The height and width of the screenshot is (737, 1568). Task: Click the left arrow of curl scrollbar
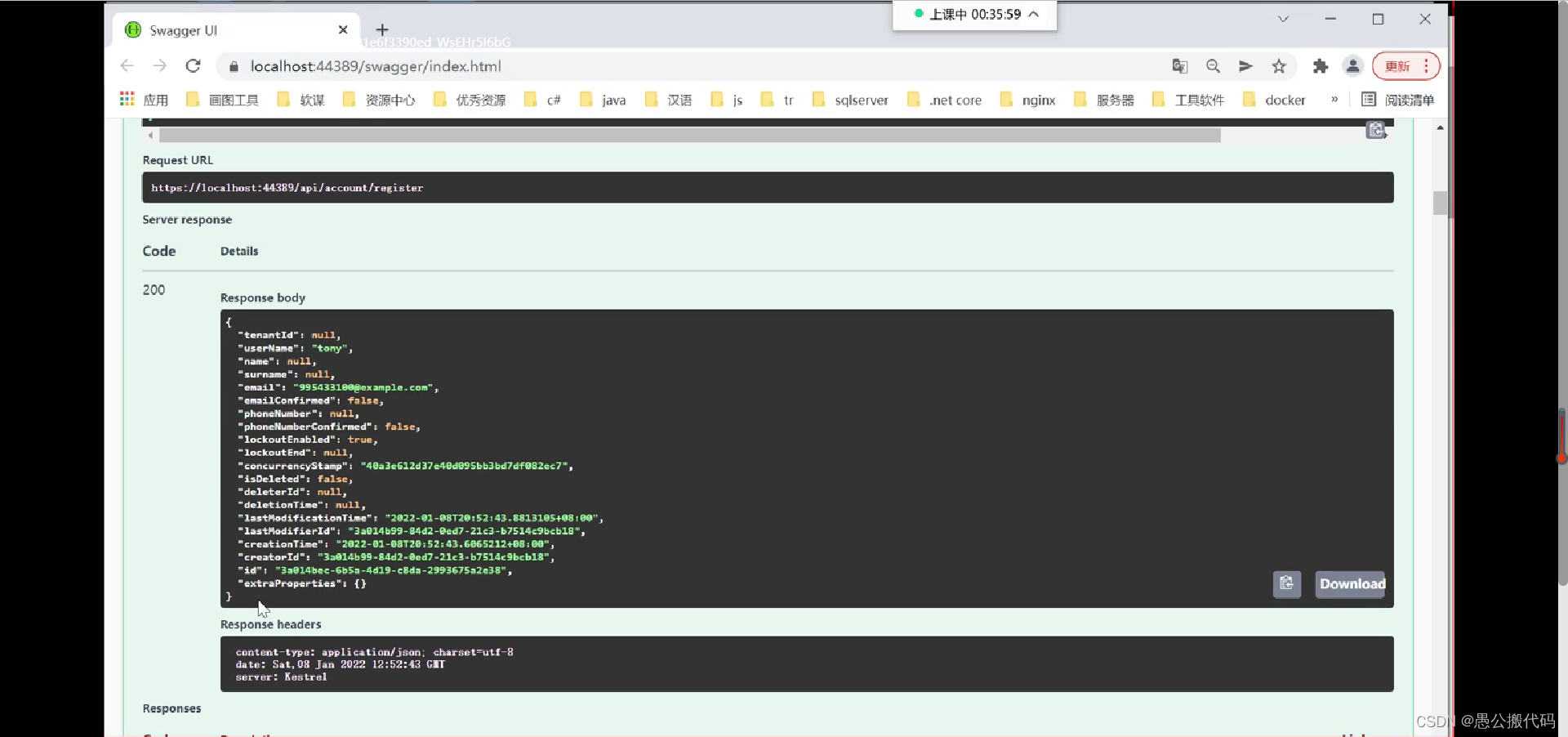click(x=150, y=136)
